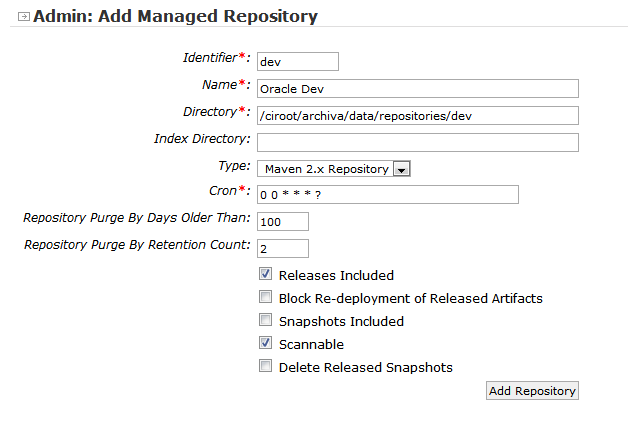Screen dimensions: 628x434
Task: Enable Block Re-deployment of Released Artifacts
Action: [x=266, y=297]
